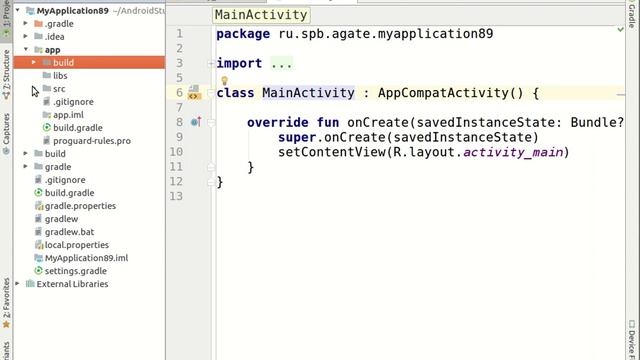Unfold the collapsed import block
This screenshot has height=360, width=640.
pyautogui.click(x=211, y=63)
